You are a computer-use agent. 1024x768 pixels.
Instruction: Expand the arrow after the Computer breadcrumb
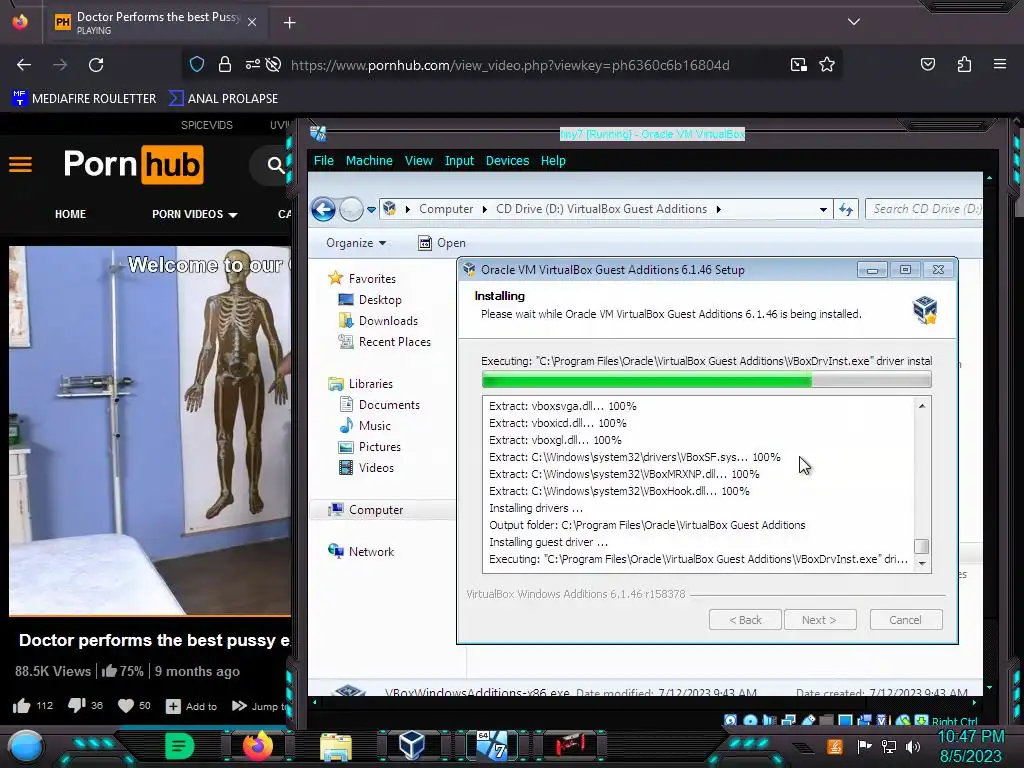(x=485, y=209)
